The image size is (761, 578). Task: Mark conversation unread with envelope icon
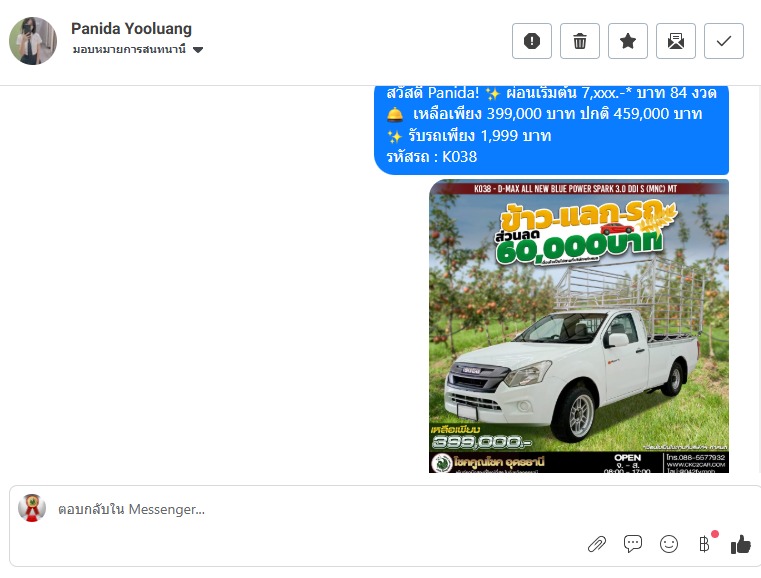676,41
